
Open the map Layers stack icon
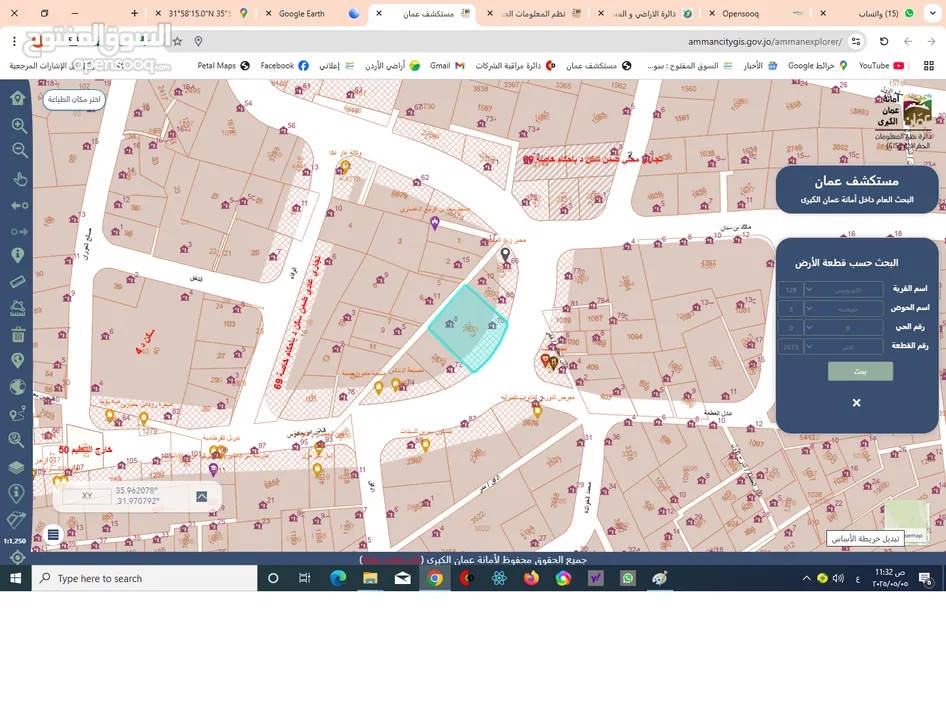pos(16,467)
